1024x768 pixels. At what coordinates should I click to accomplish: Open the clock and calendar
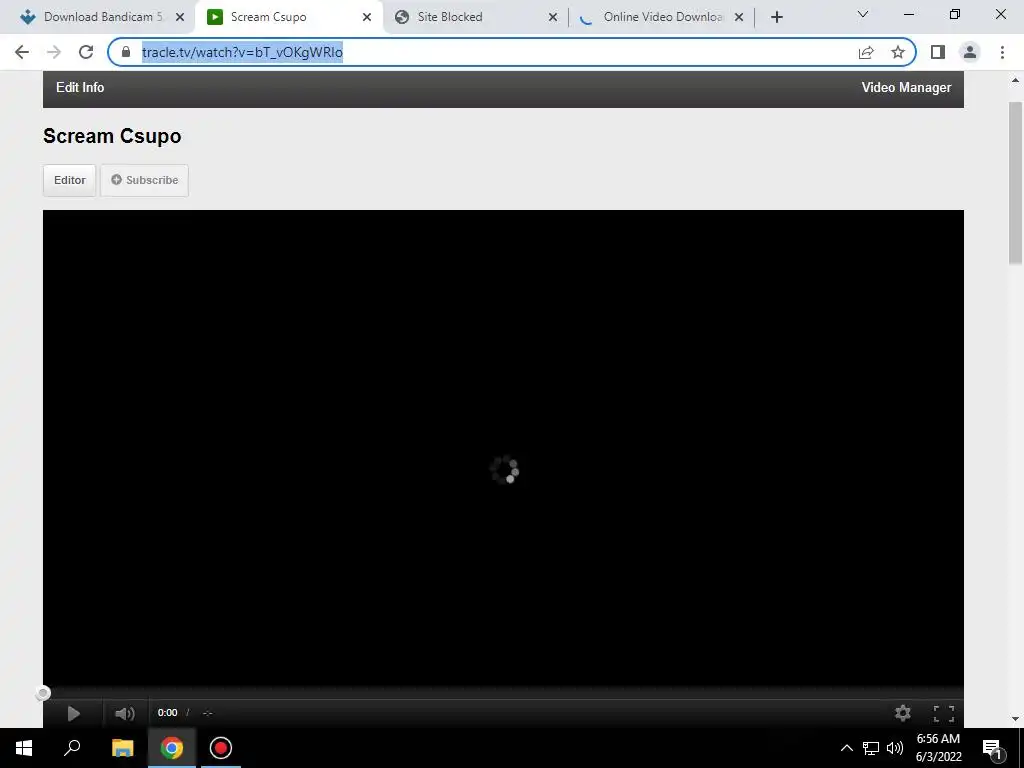(938, 748)
